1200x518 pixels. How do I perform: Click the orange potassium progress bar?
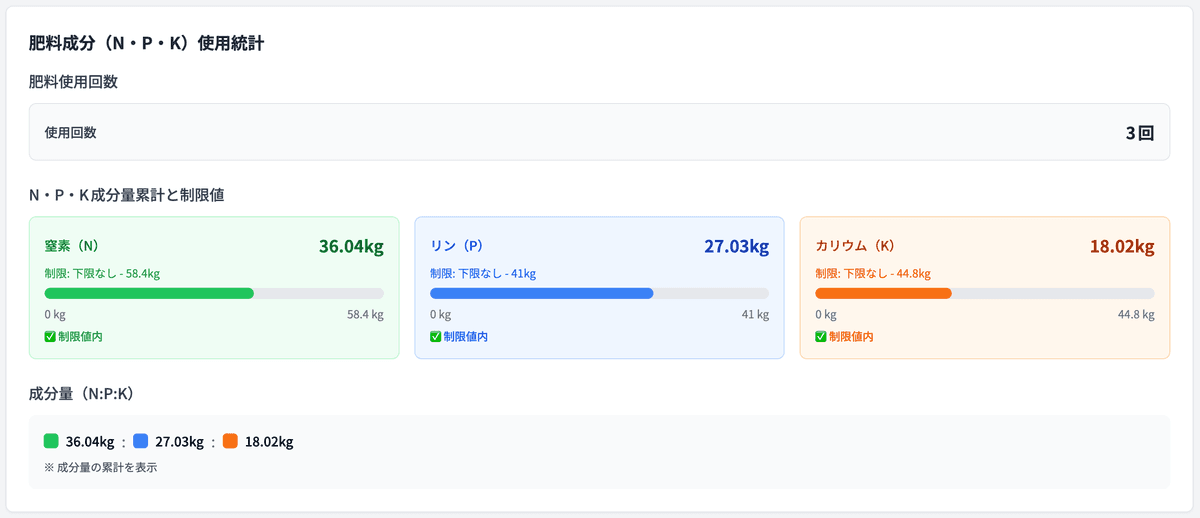pyautogui.click(x=883, y=293)
